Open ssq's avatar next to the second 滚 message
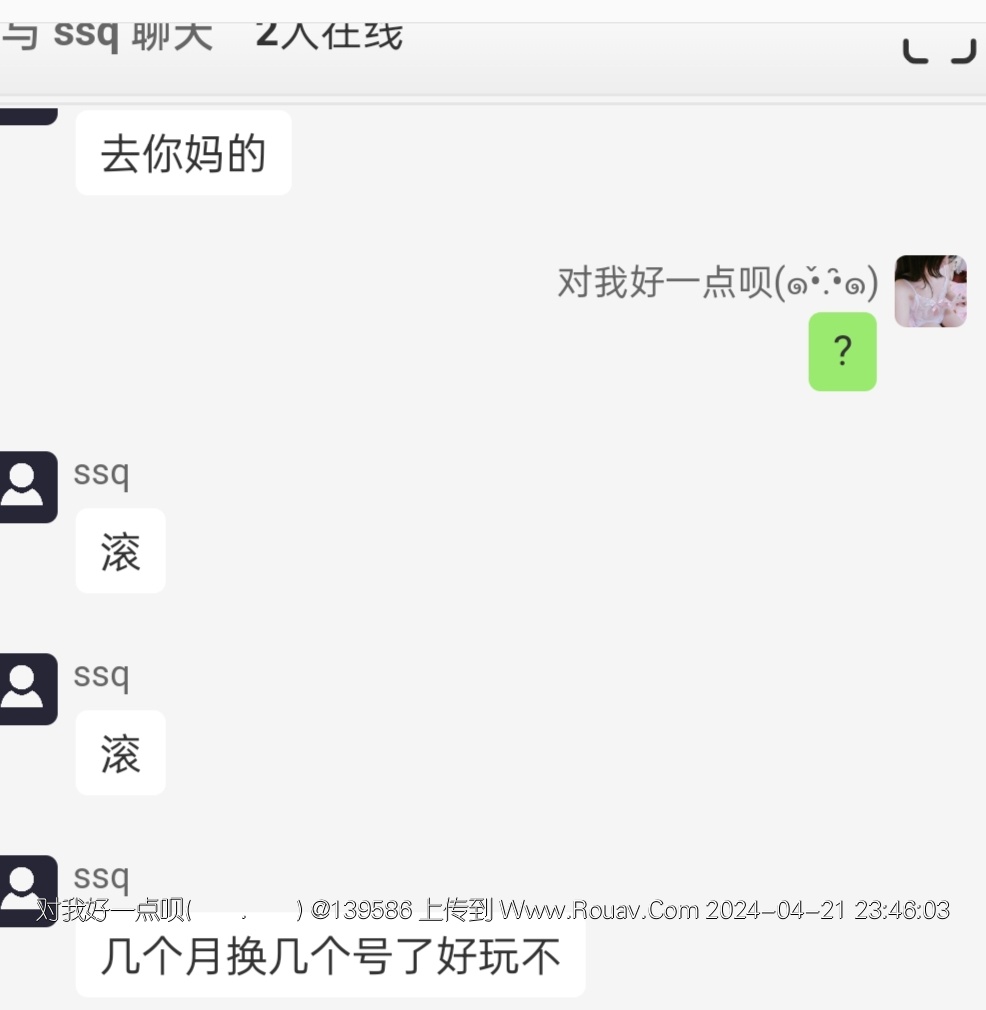The width and height of the screenshot is (986, 1010). [x=28, y=689]
